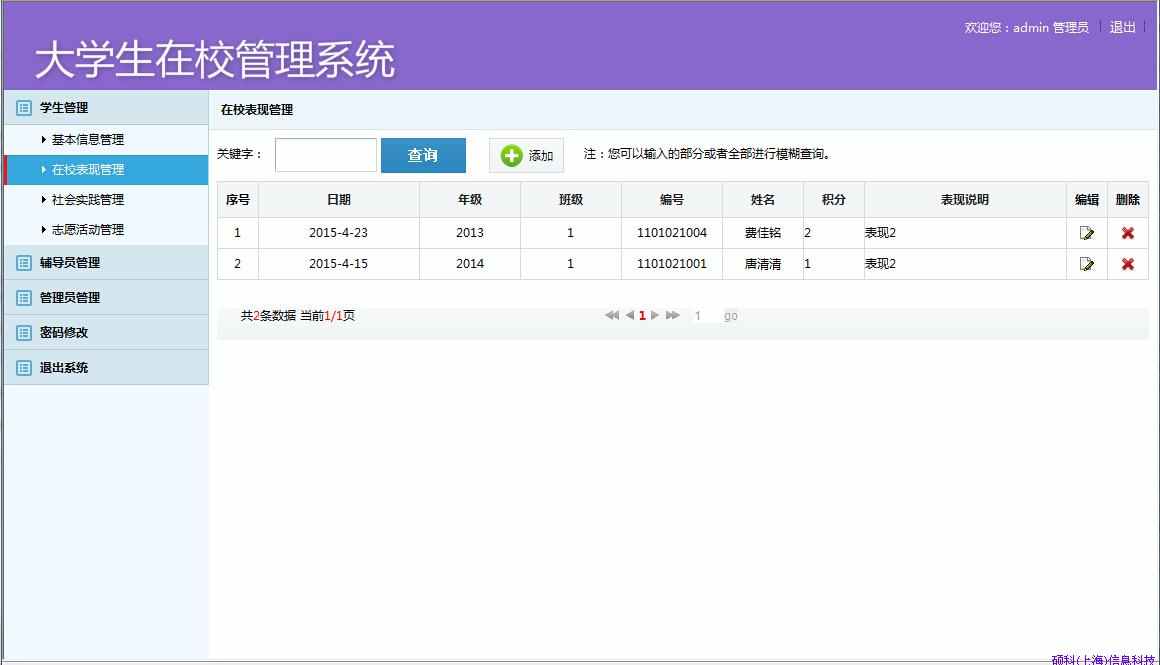Expand the 管理员管理 menu section

coord(106,297)
